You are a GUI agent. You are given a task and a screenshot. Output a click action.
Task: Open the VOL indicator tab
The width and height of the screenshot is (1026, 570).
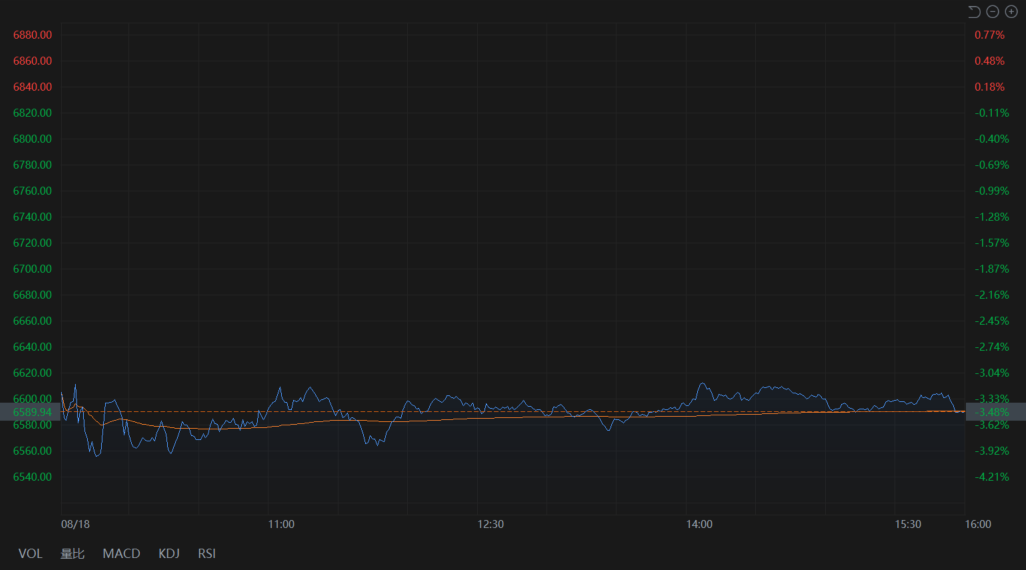30,553
